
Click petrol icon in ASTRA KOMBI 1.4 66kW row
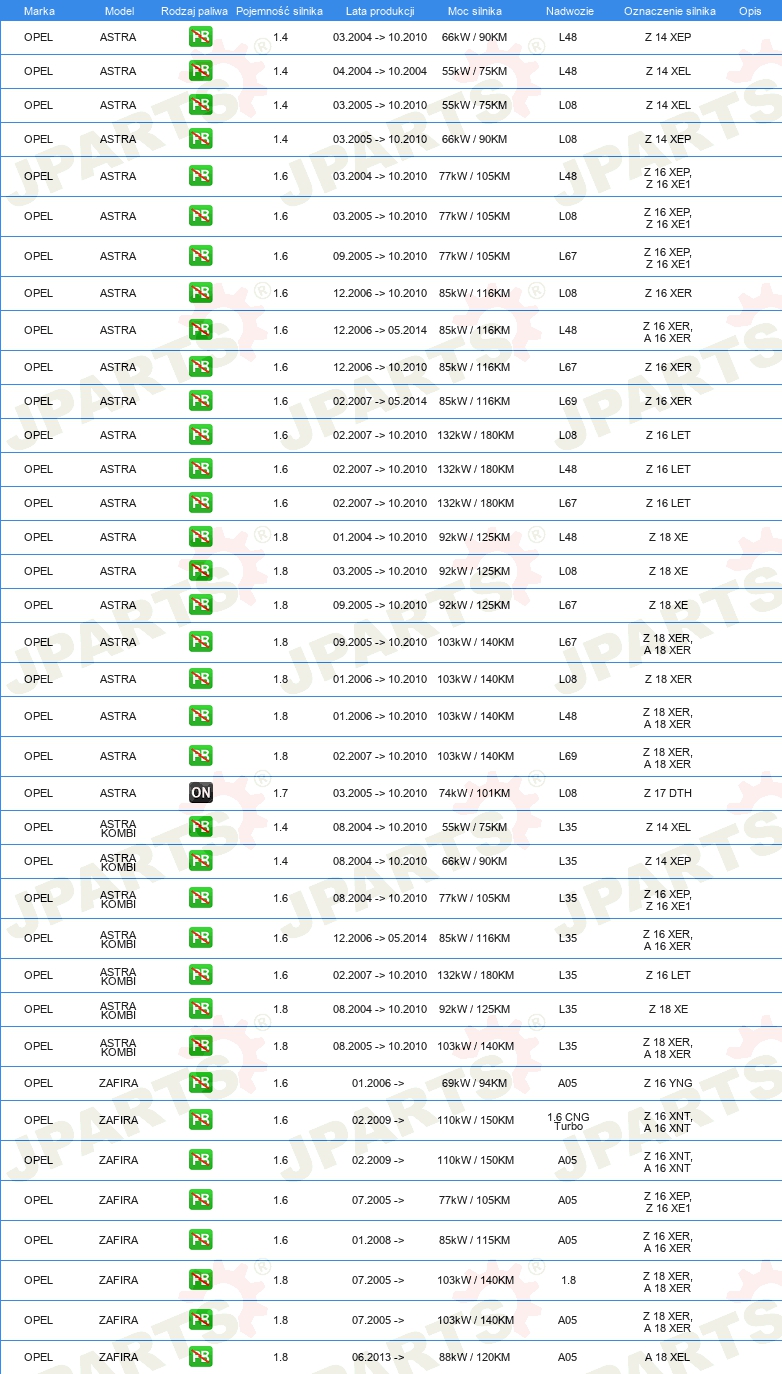coord(201,861)
